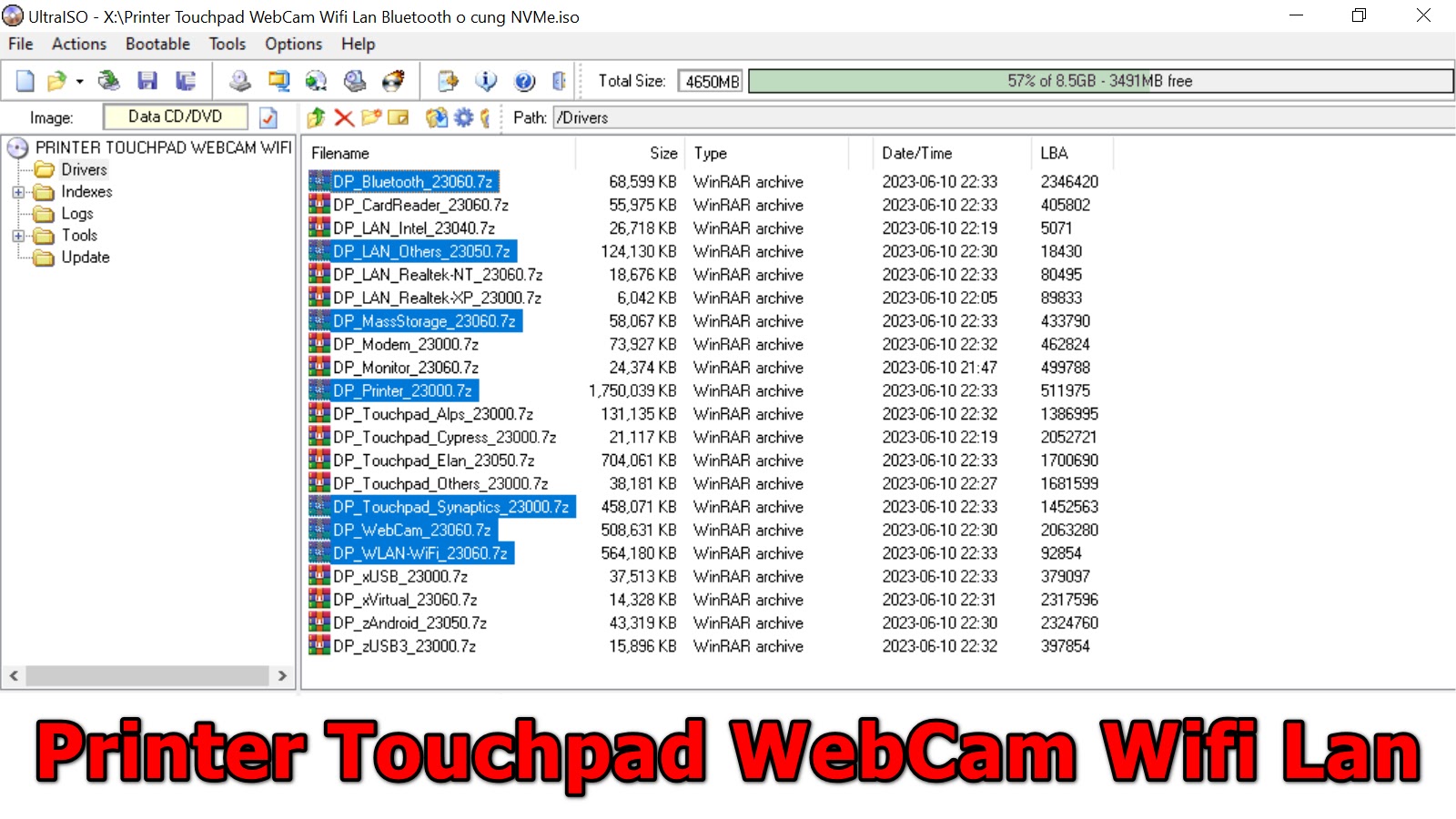
Task: Select file DP_Bluetooth_23060.7z
Action: (x=412, y=182)
